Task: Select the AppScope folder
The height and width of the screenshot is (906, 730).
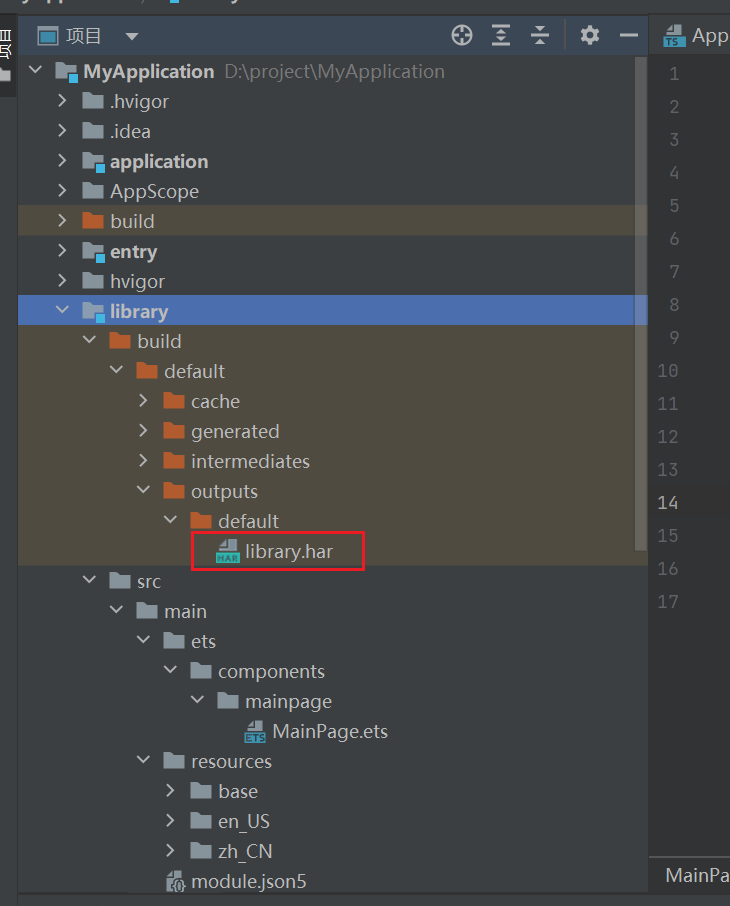Action: point(153,191)
